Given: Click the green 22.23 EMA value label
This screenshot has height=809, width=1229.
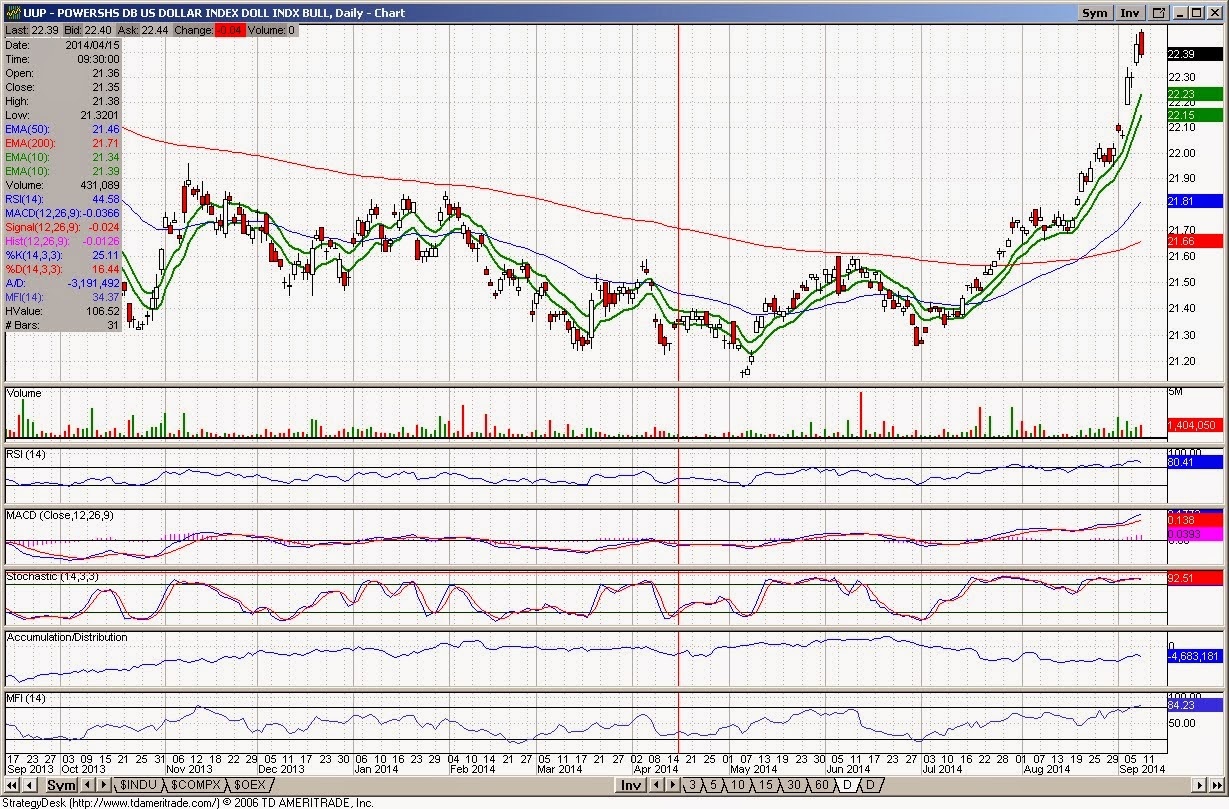Looking at the screenshot, I should [x=1196, y=94].
